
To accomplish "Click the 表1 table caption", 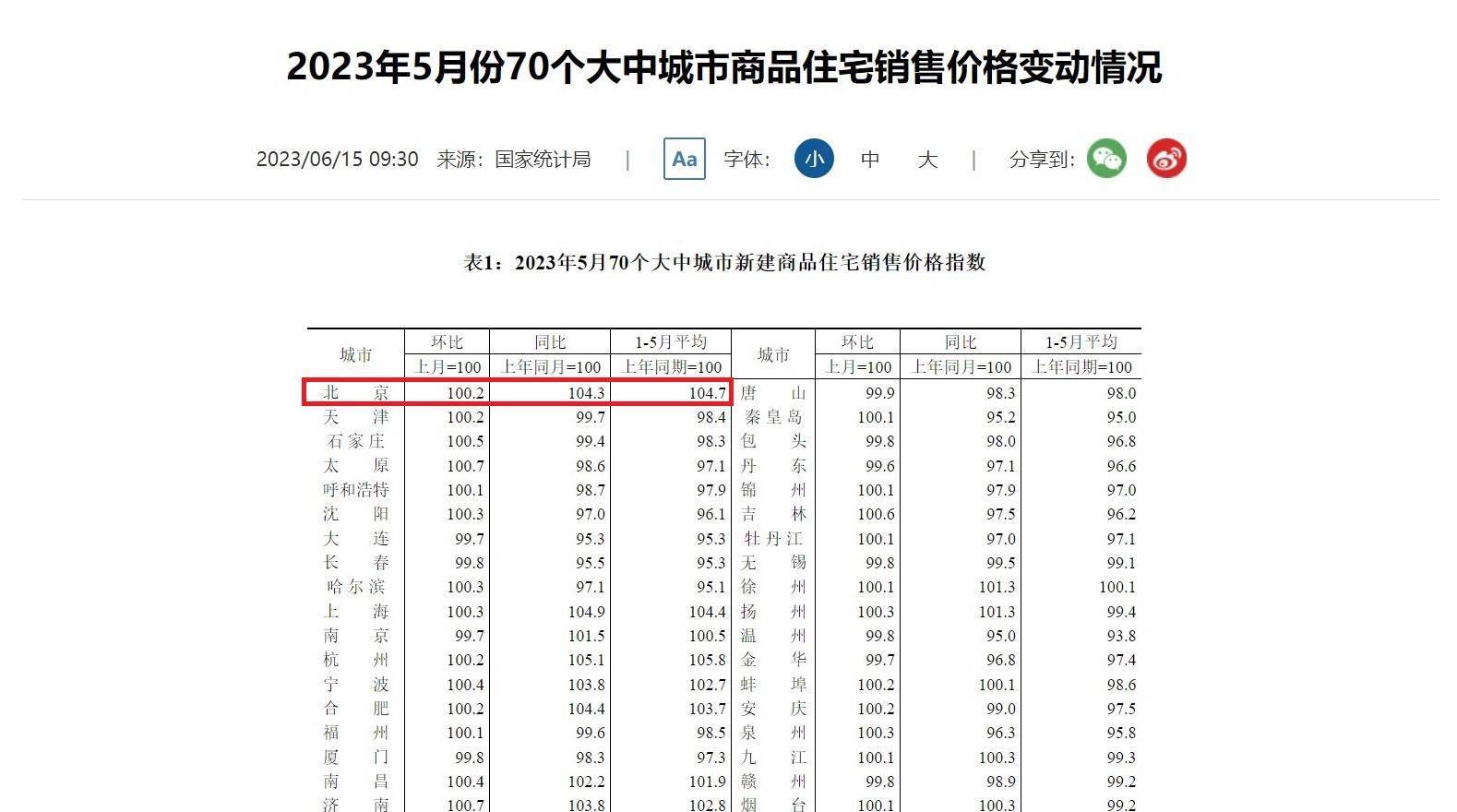I will tap(724, 263).
